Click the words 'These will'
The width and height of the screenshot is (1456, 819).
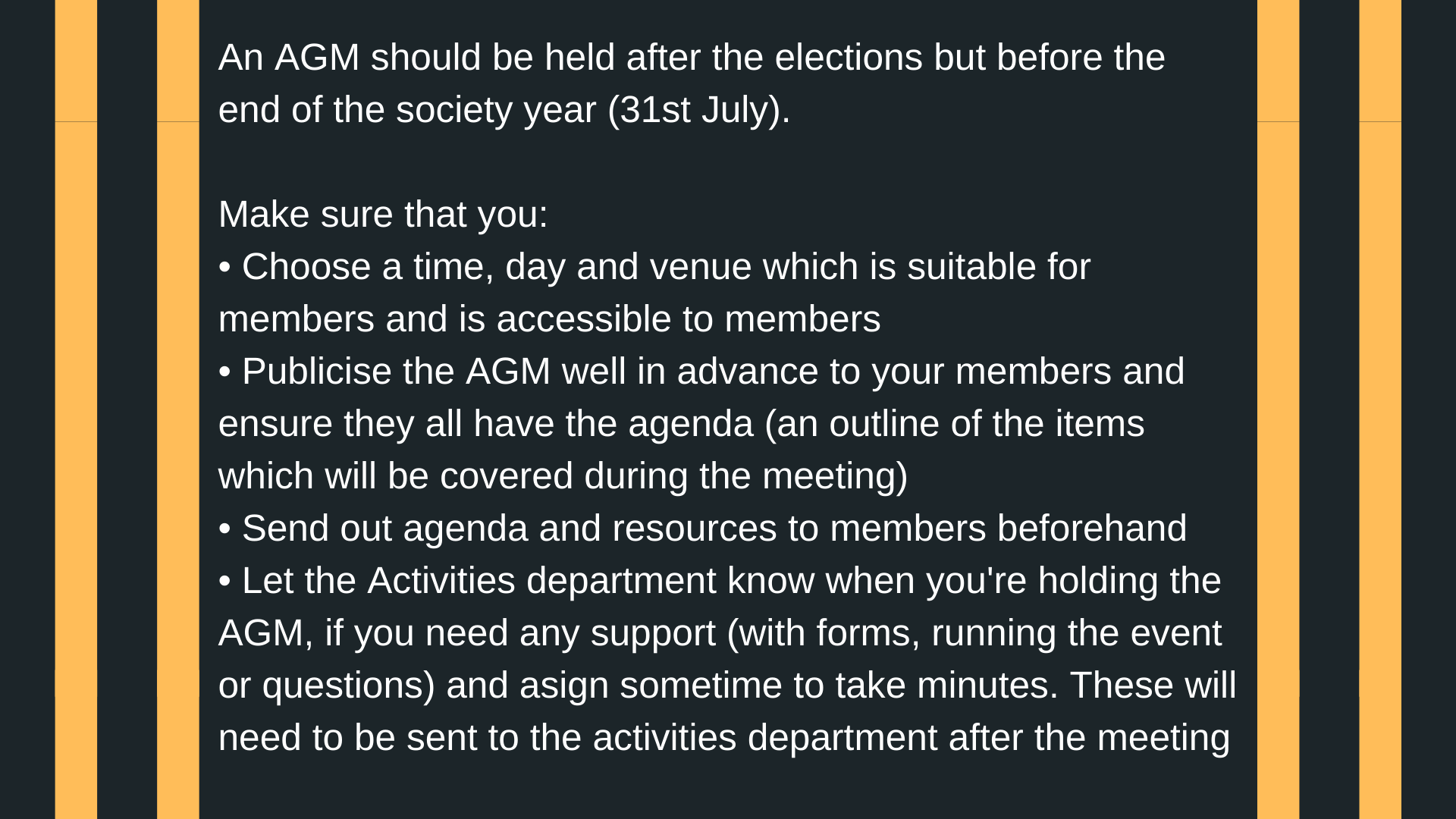tap(1153, 686)
